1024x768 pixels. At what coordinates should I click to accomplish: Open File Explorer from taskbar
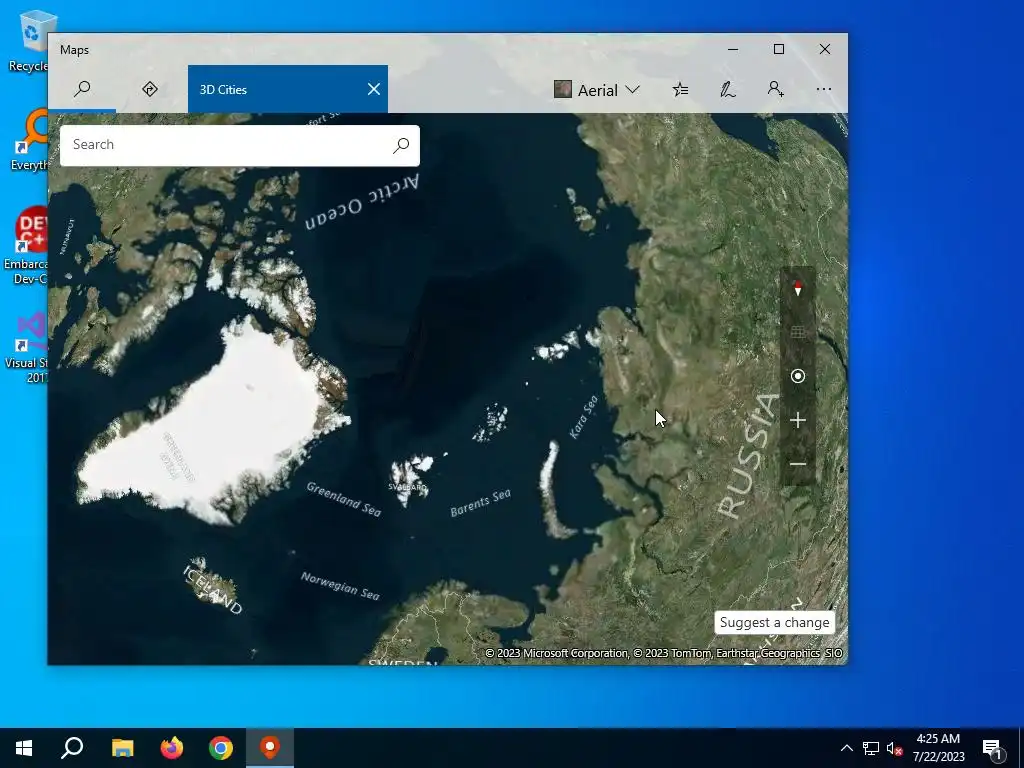pos(122,748)
